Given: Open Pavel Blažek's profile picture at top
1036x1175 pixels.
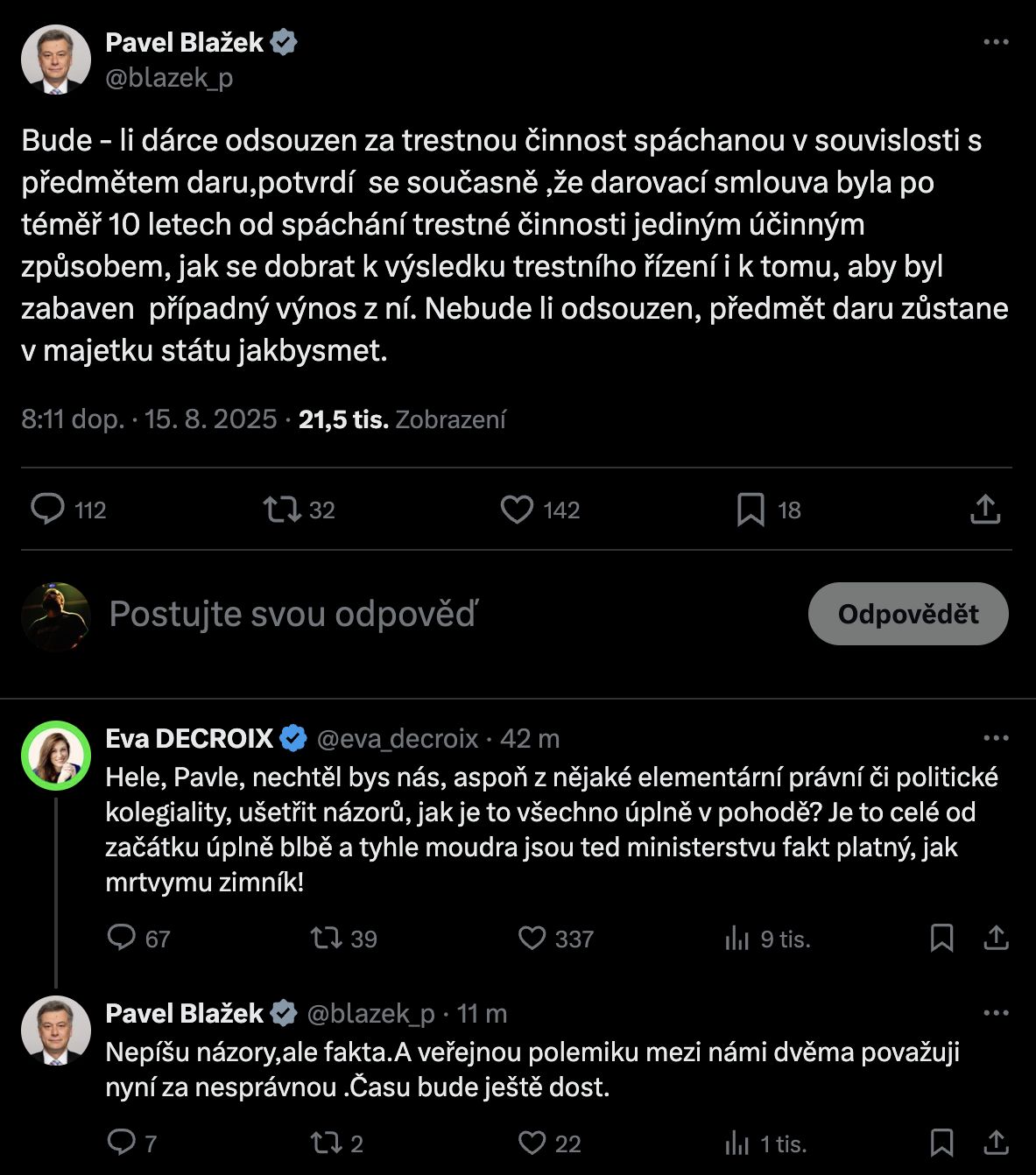Looking at the screenshot, I should point(56,60).
